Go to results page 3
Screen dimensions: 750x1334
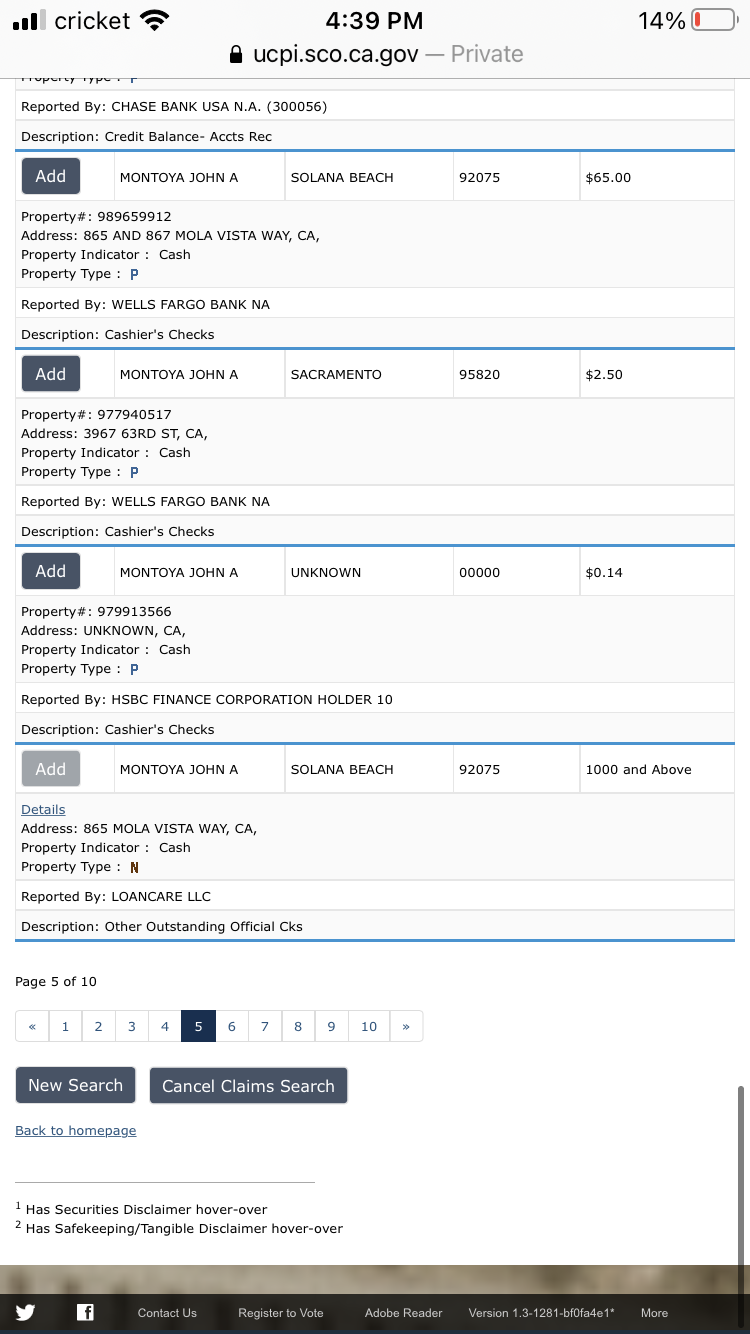pos(131,1026)
